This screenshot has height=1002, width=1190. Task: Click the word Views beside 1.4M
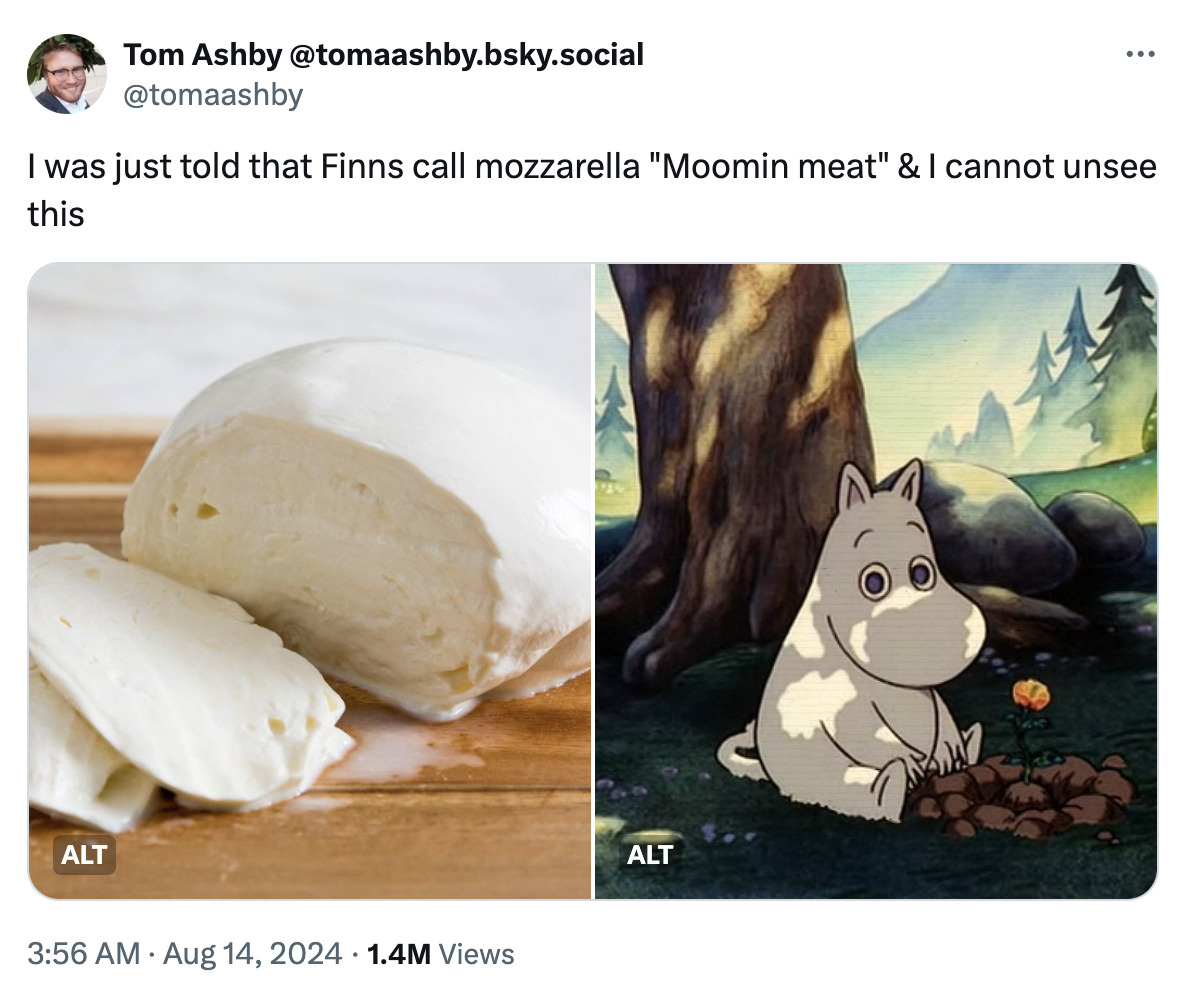[477, 953]
